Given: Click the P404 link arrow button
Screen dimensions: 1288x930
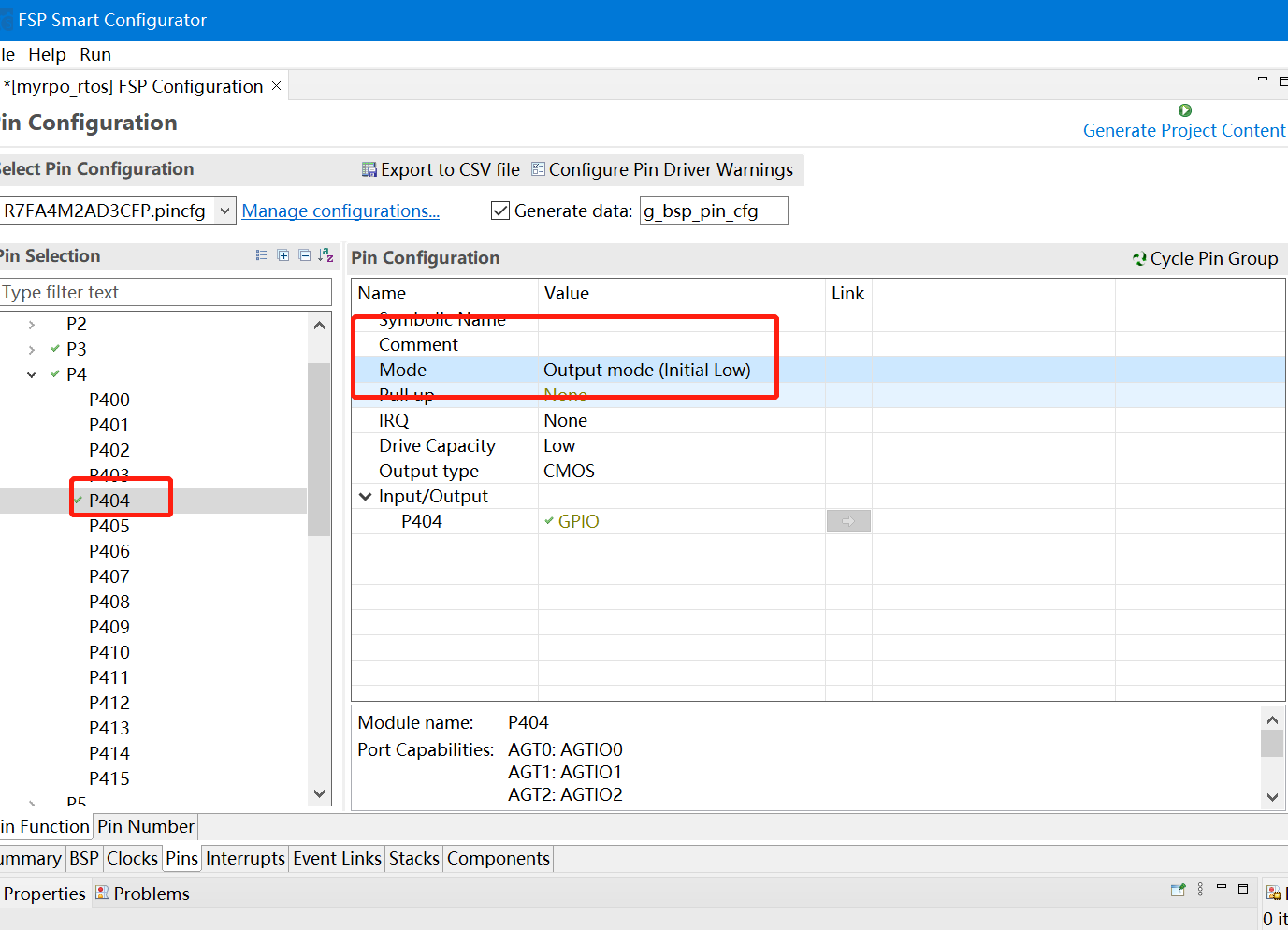Looking at the screenshot, I should (848, 521).
